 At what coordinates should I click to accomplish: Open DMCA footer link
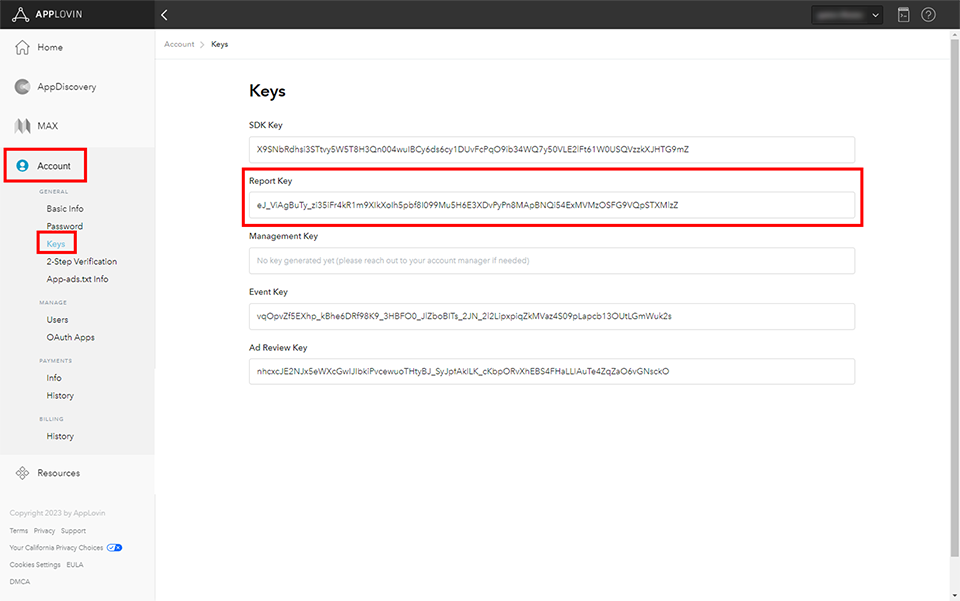20,581
